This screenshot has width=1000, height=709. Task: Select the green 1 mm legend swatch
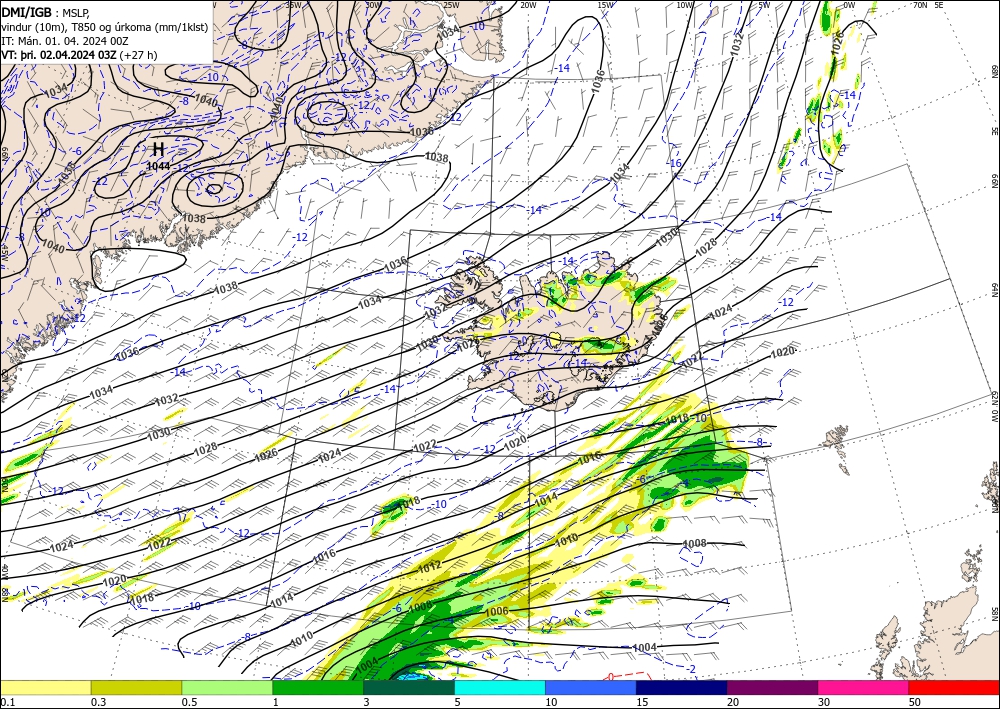coord(318,687)
